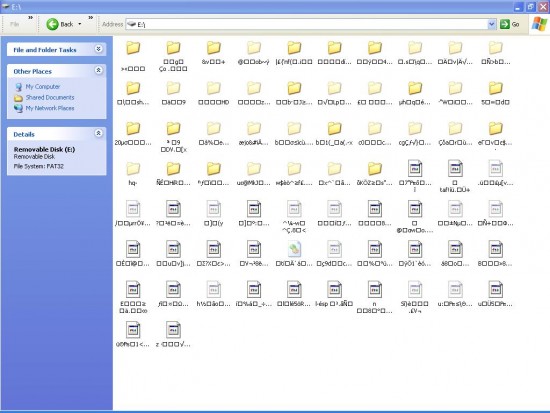Click the Other Places panel header
This screenshot has width=550, height=413.
point(56,71)
